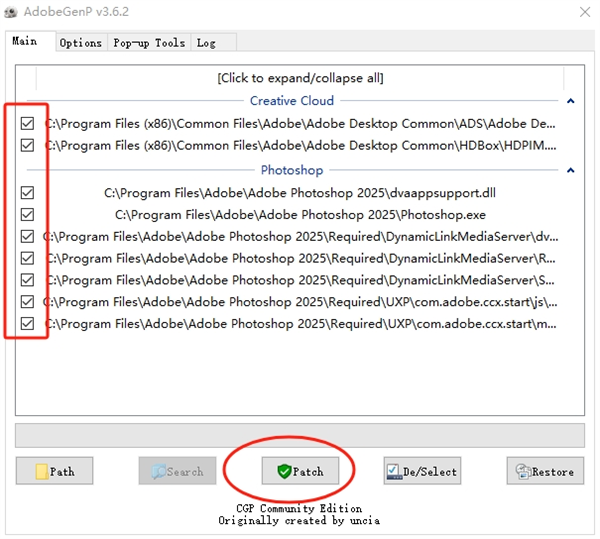The image size is (600, 539).
Task: Click Originally created by uncia text
Action: point(299,520)
